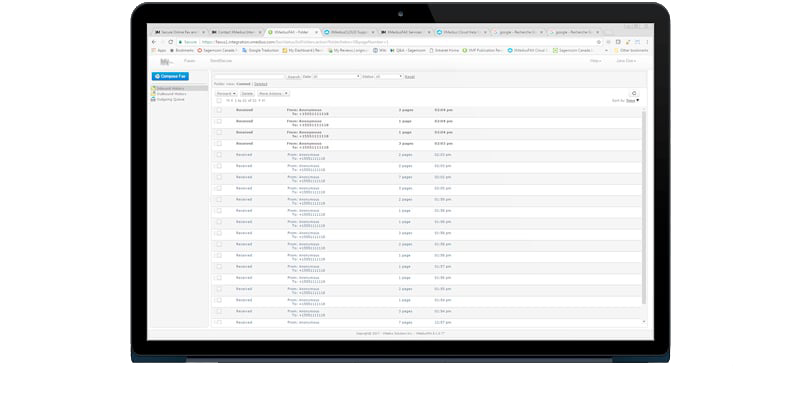
Task: Open the Apps bookmarks shortcut icon
Action: click(x=154, y=51)
